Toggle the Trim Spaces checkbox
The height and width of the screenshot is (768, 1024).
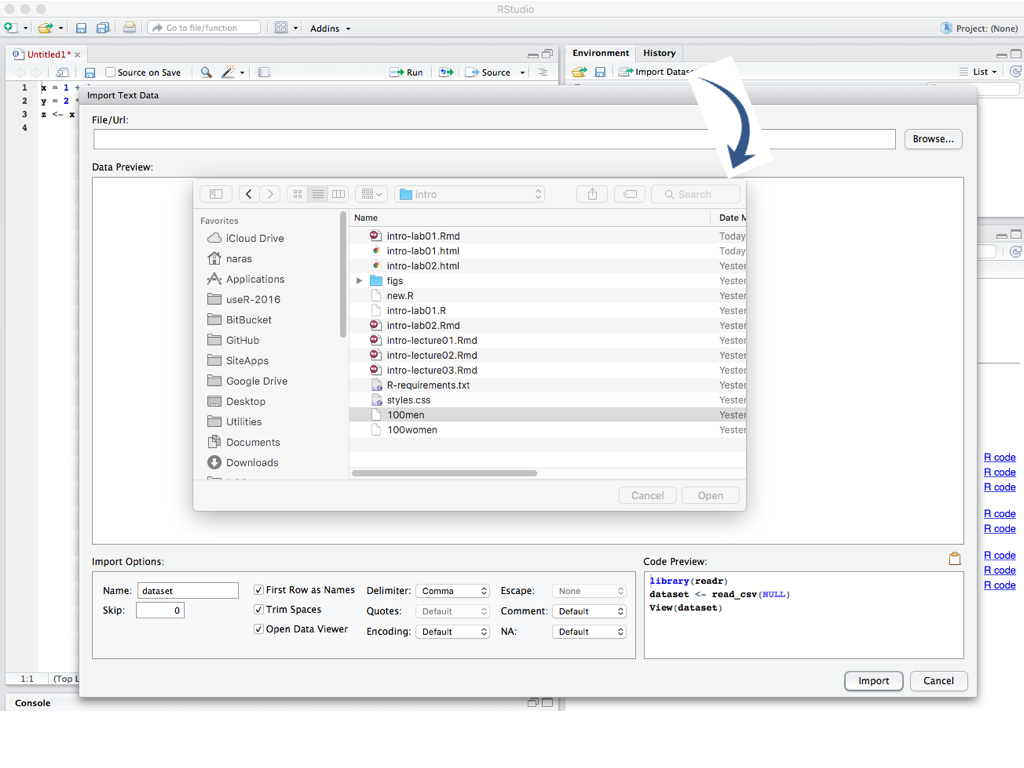(259, 610)
